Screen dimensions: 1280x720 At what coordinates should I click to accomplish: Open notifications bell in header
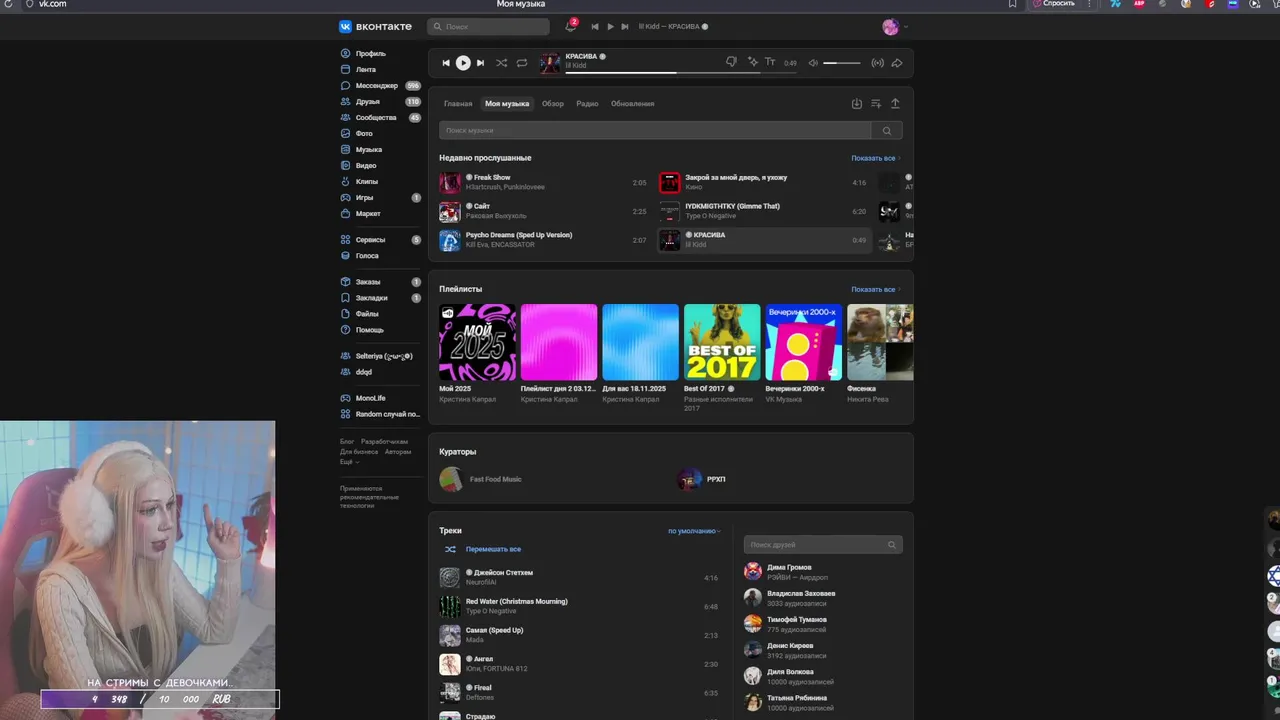pyautogui.click(x=571, y=26)
